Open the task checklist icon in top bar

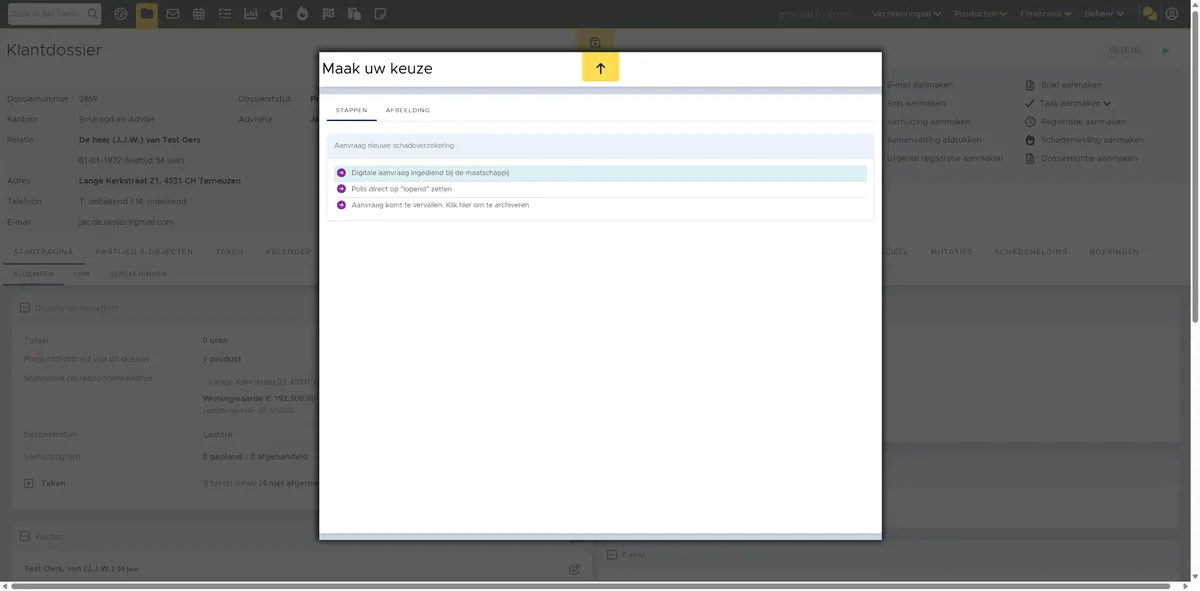pos(225,14)
